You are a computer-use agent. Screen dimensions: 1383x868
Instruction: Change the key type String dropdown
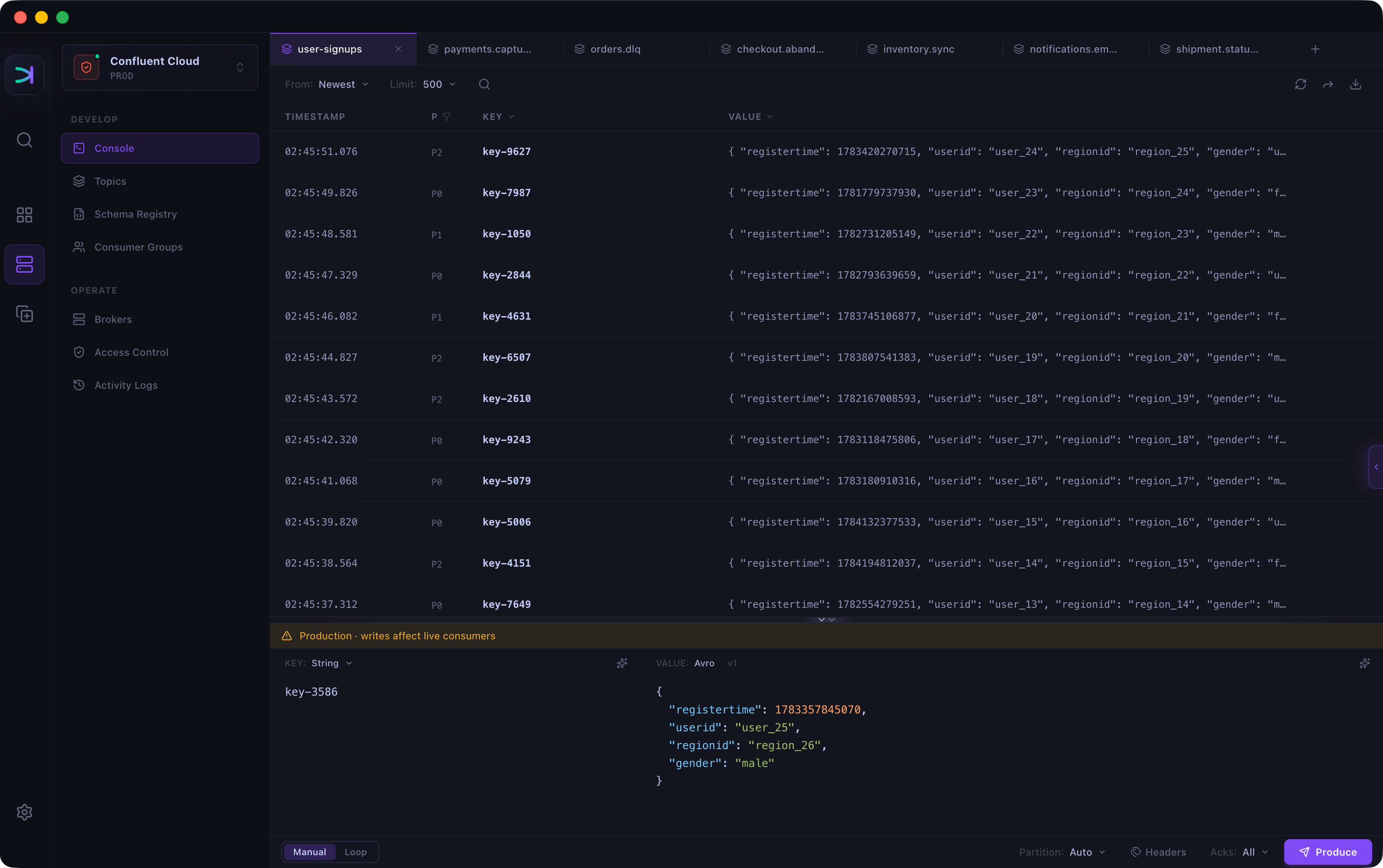pos(331,663)
